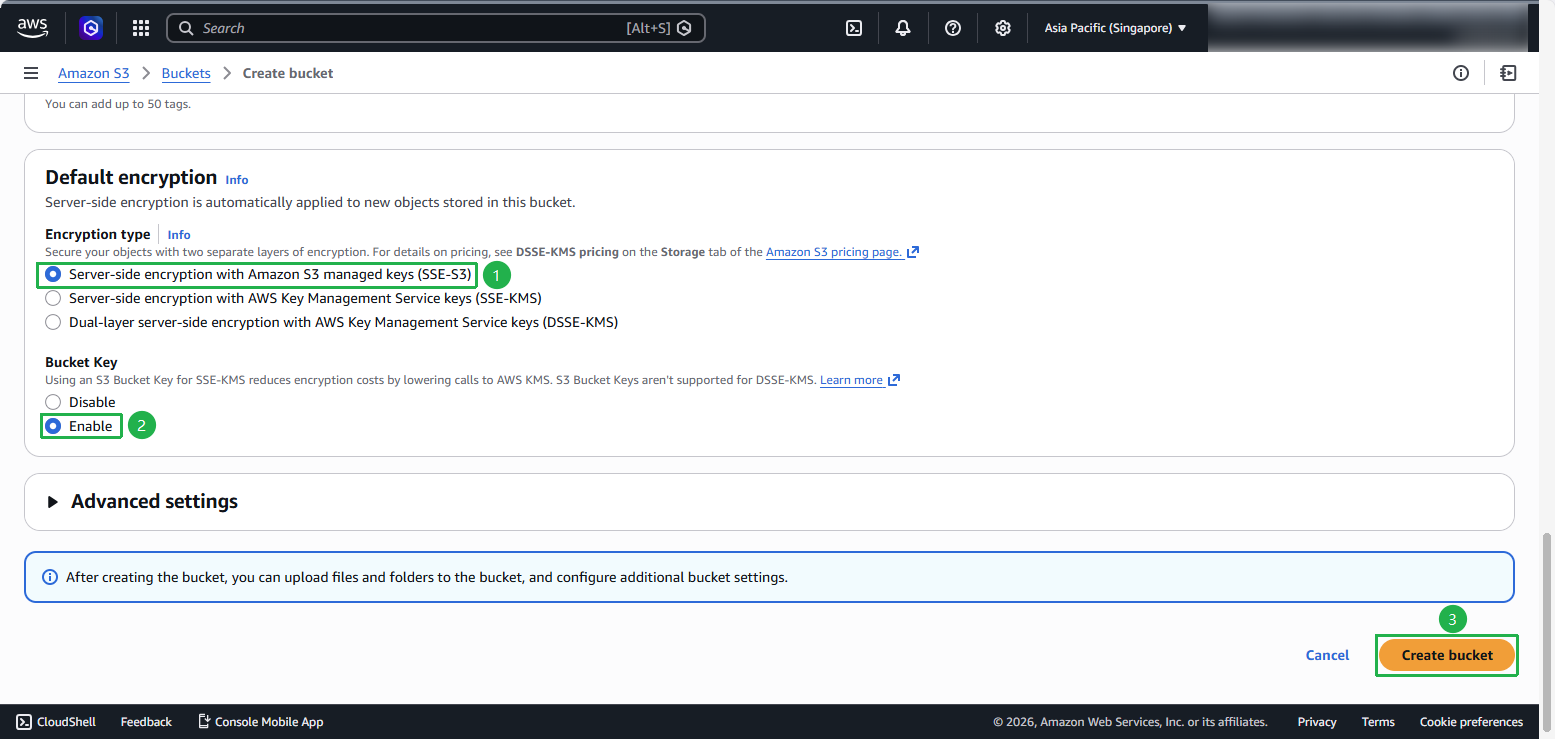The width and height of the screenshot is (1555, 739).
Task: Click the CloudShell icon in the footer
Action: point(24,722)
